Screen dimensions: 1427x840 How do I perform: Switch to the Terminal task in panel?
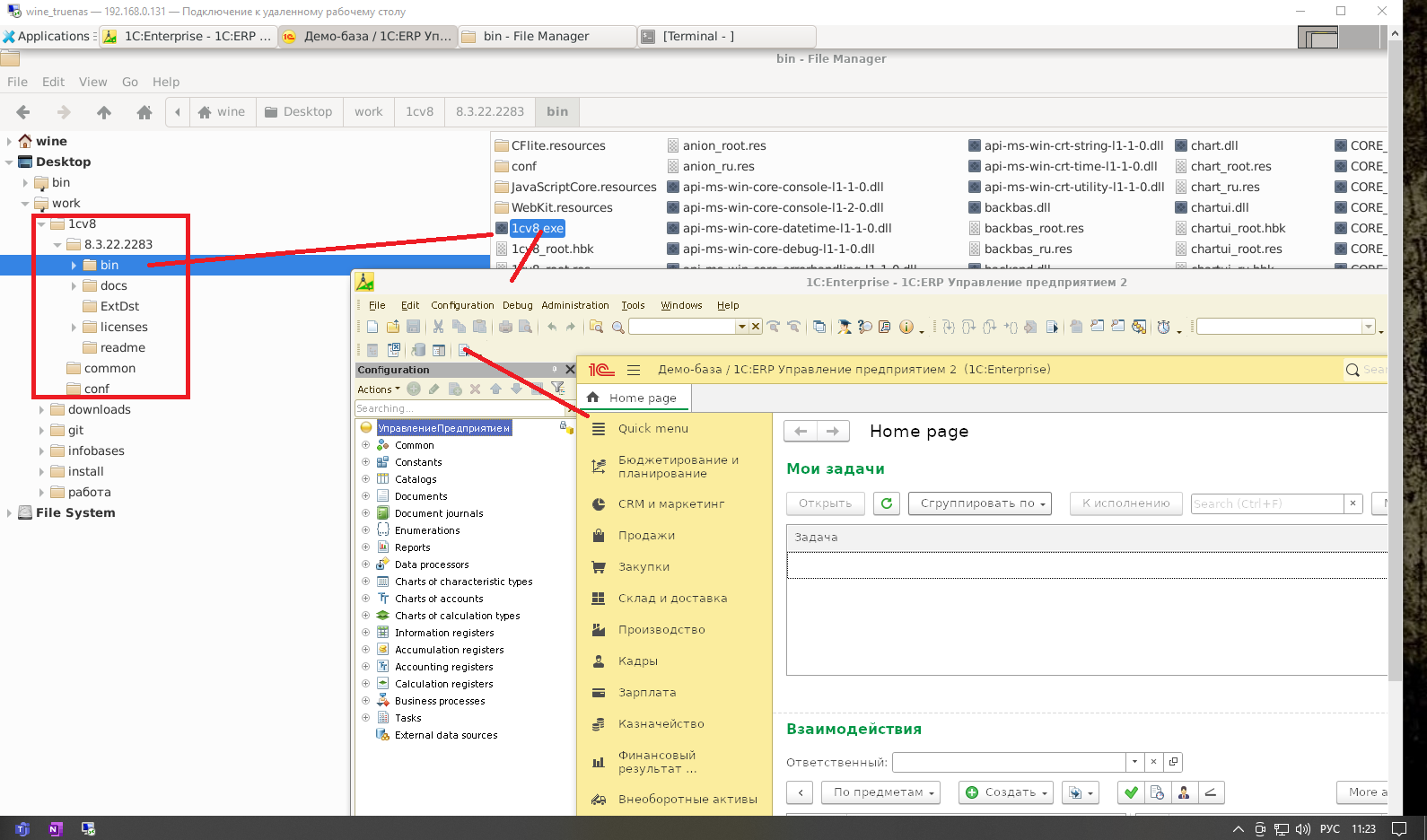[725, 36]
